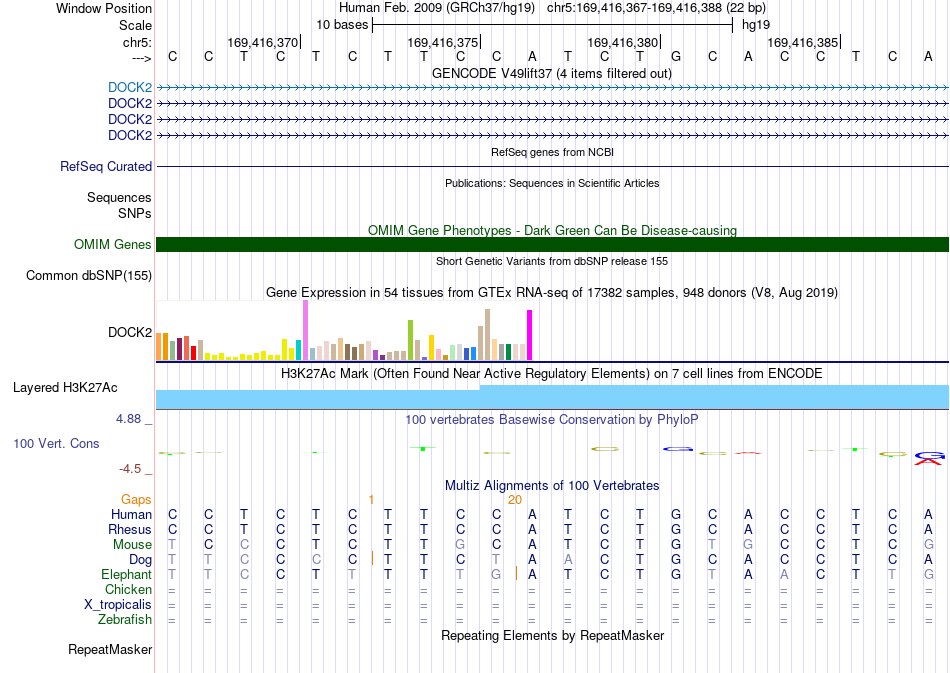The image size is (950, 673).
Task: Open RefSeq Curated track settings label
Action: point(106,166)
